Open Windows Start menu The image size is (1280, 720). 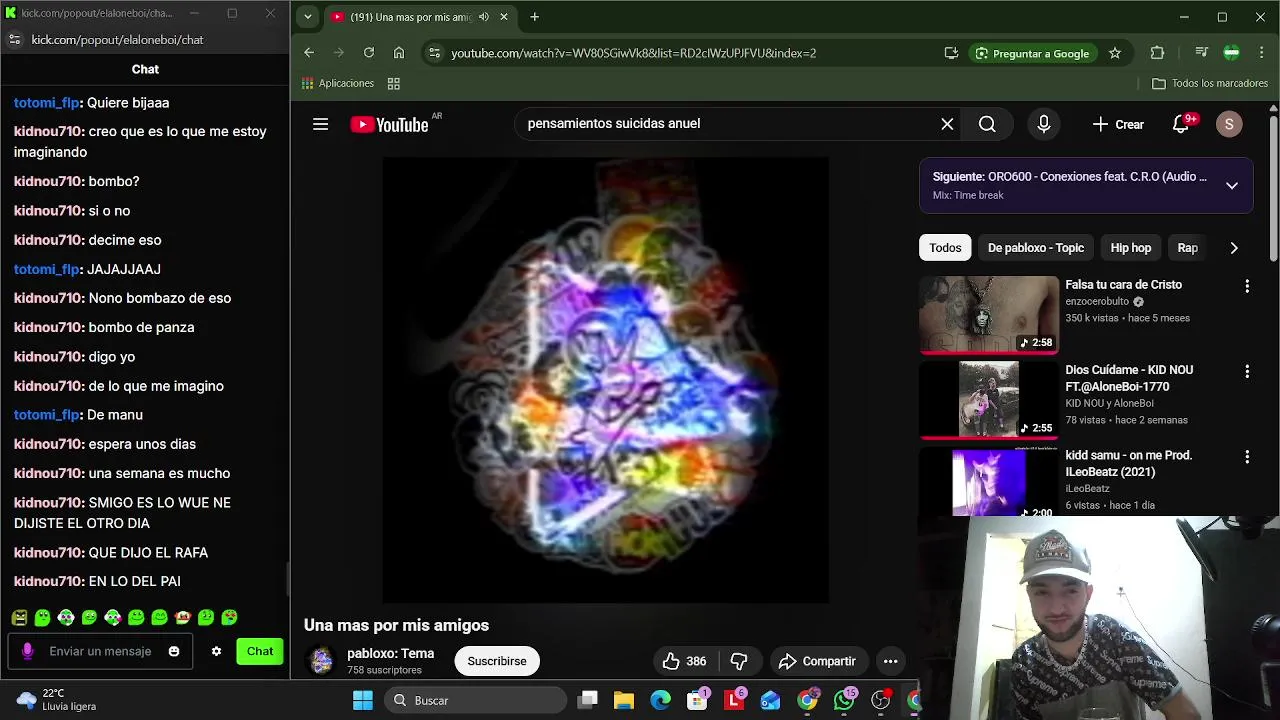(363, 700)
